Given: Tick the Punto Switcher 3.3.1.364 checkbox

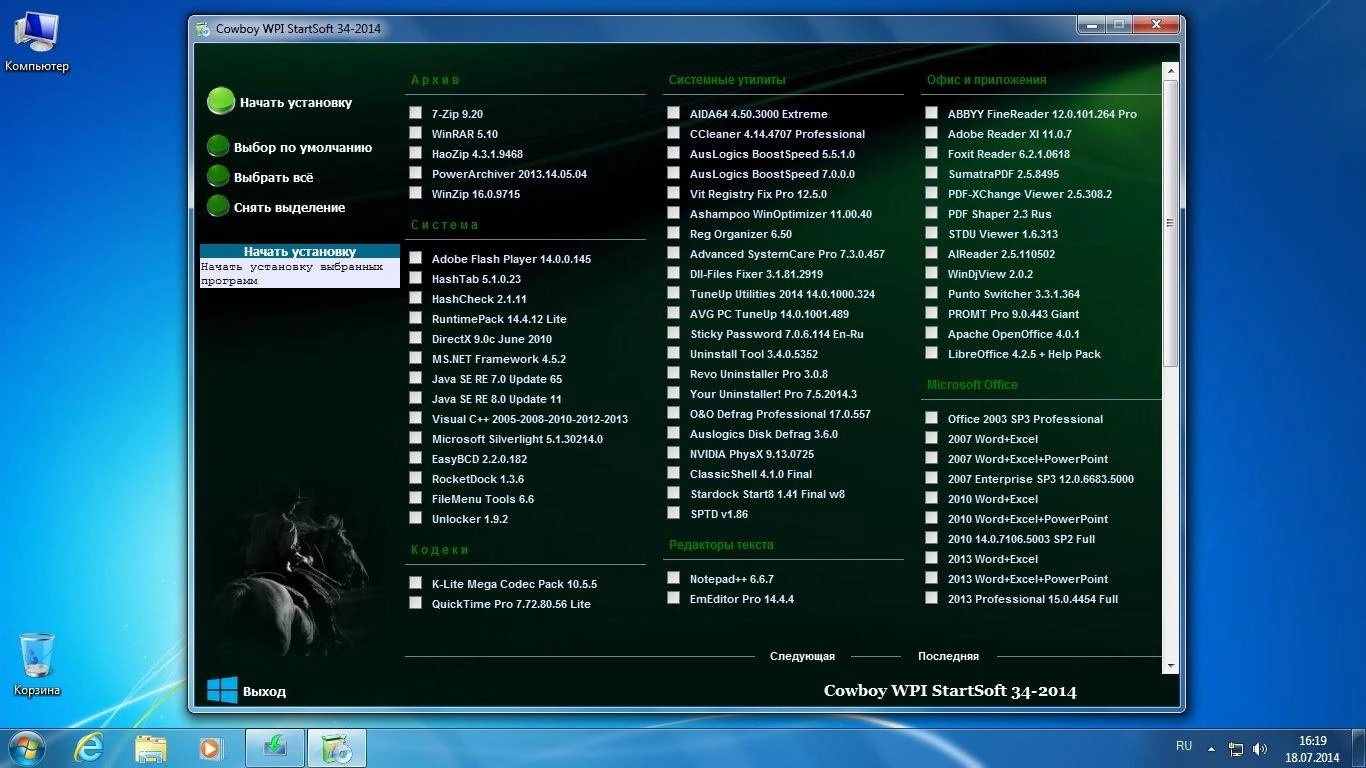Looking at the screenshot, I should 931,293.
